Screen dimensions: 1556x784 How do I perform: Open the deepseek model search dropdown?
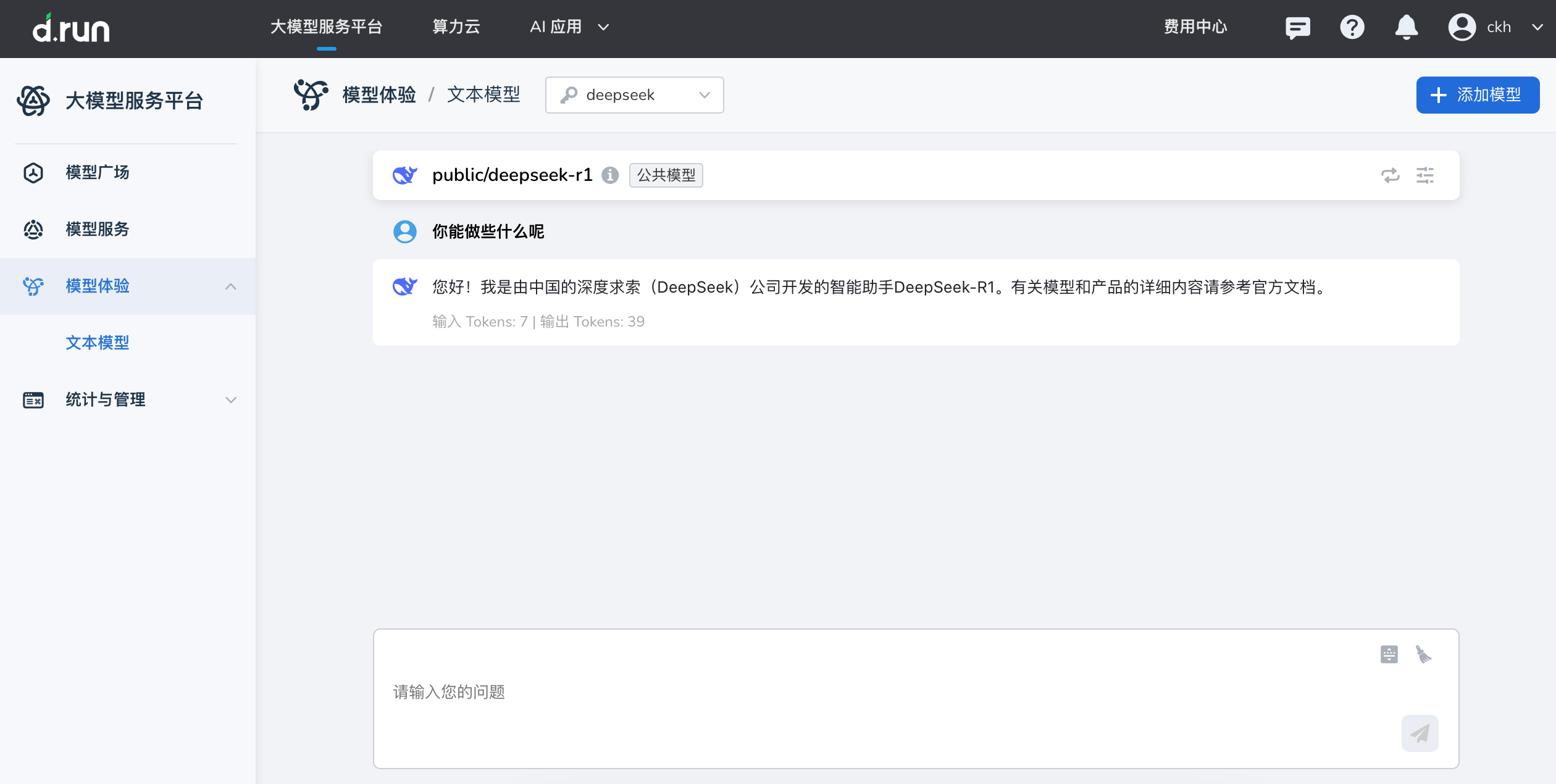pos(634,94)
